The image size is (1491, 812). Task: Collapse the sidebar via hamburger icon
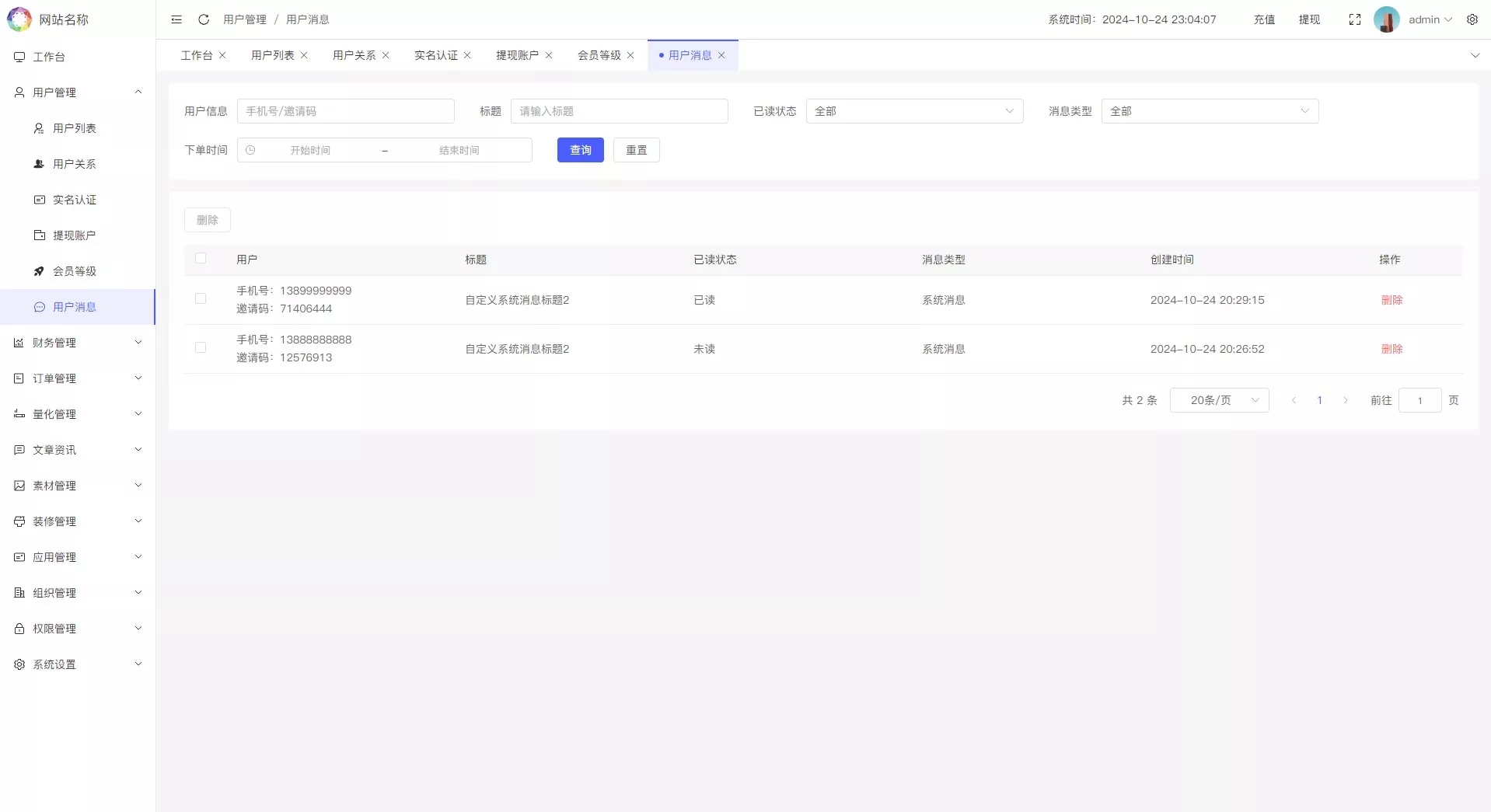pyautogui.click(x=176, y=19)
